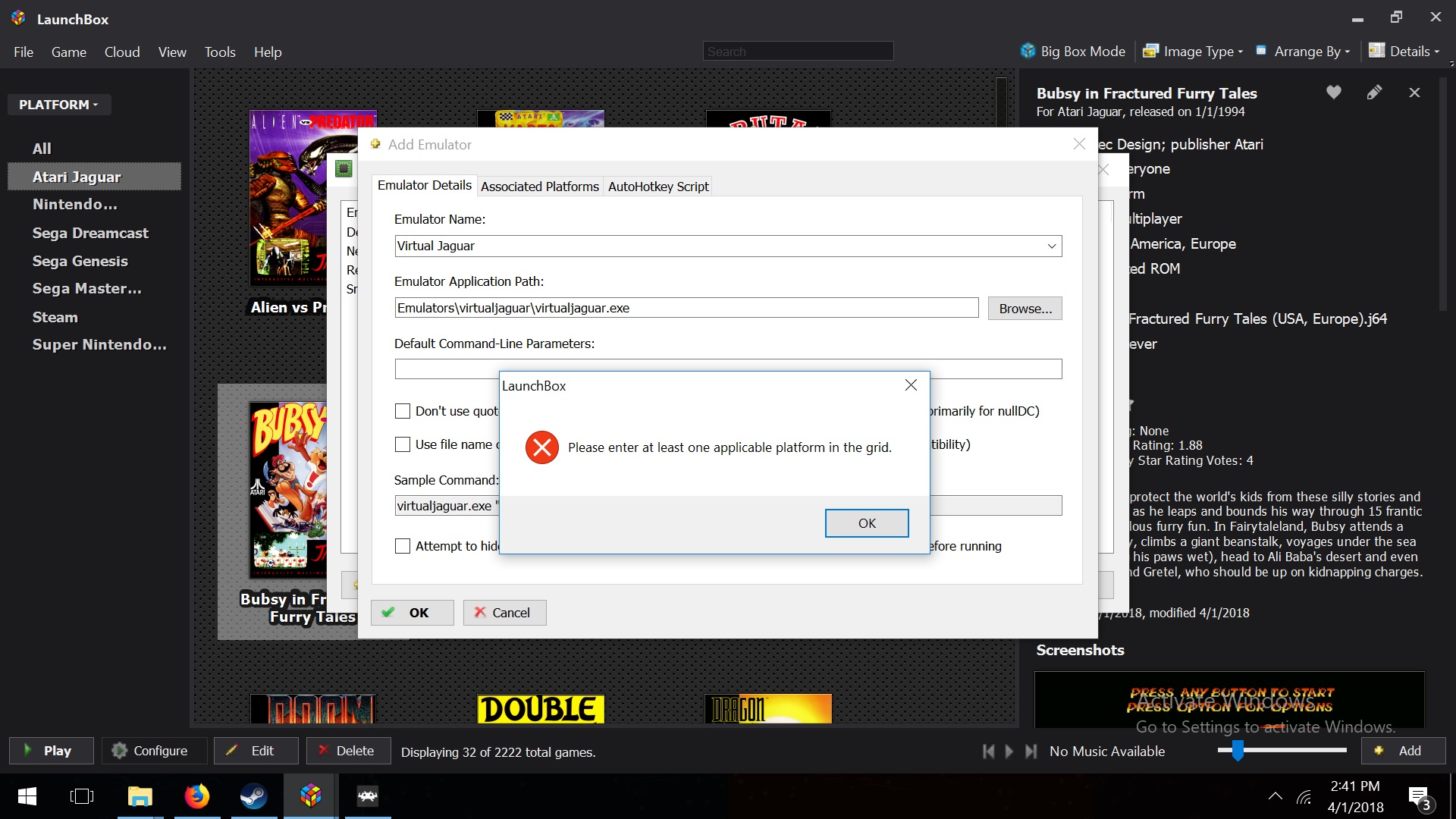1456x819 pixels.
Task: Edit game details with the pencil icon
Action: coord(1374,93)
